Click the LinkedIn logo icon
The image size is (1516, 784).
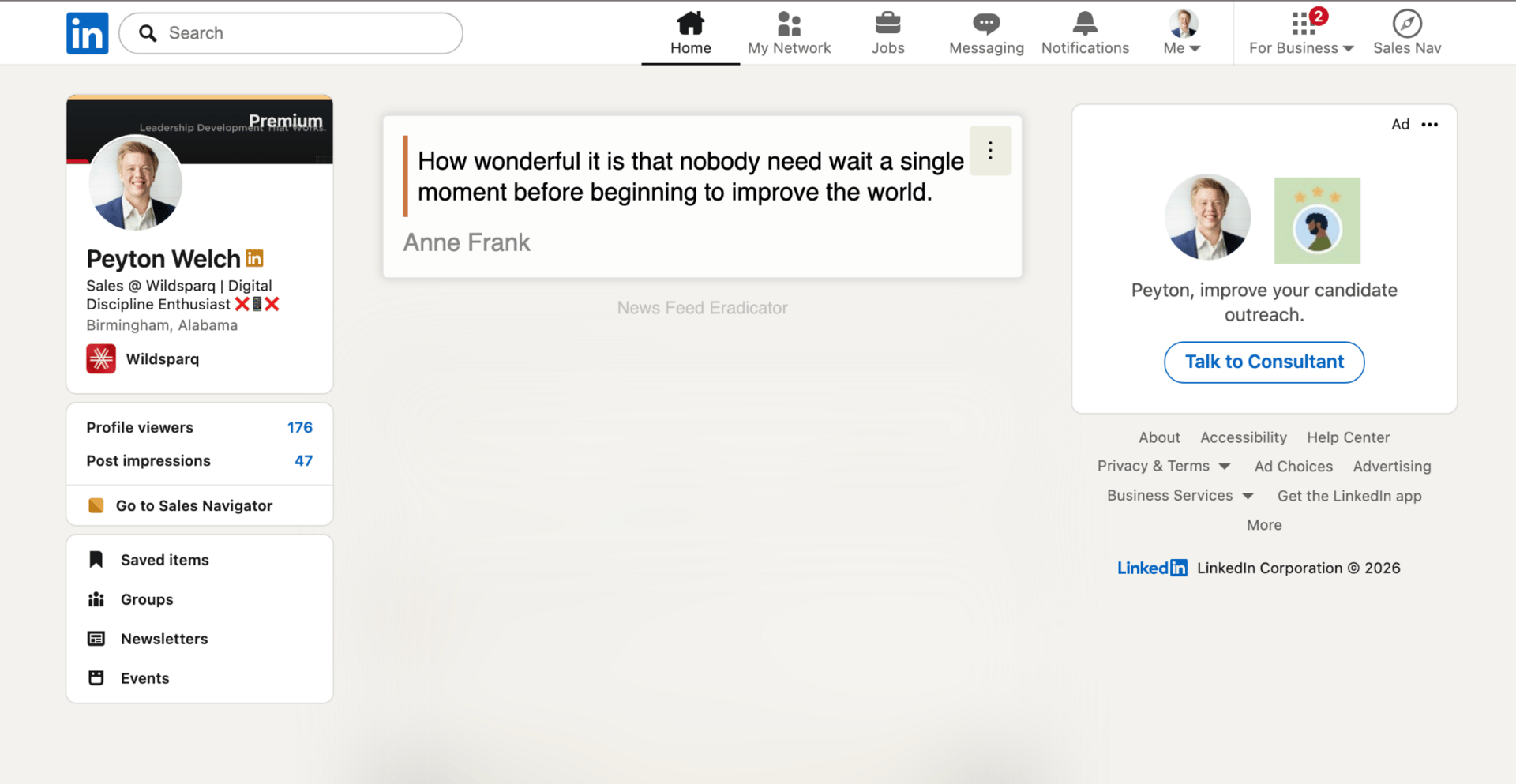[x=87, y=33]
